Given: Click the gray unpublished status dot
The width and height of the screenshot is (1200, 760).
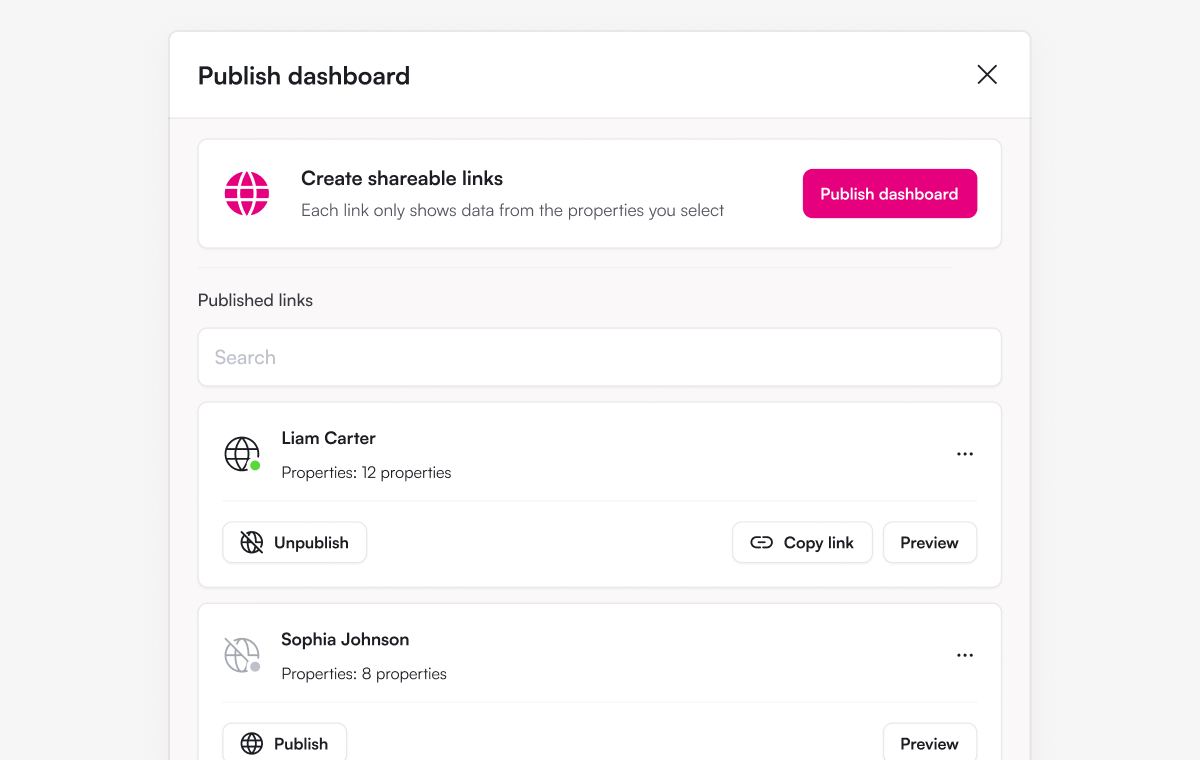Looking at the screenshot, I should tap(255, 667).
